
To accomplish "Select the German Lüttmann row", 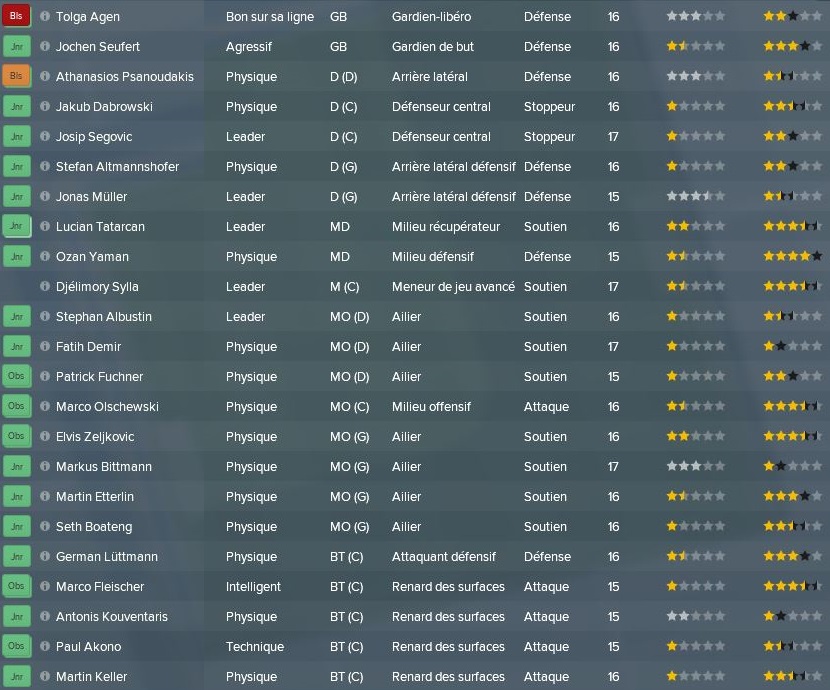I will point(415,557).
